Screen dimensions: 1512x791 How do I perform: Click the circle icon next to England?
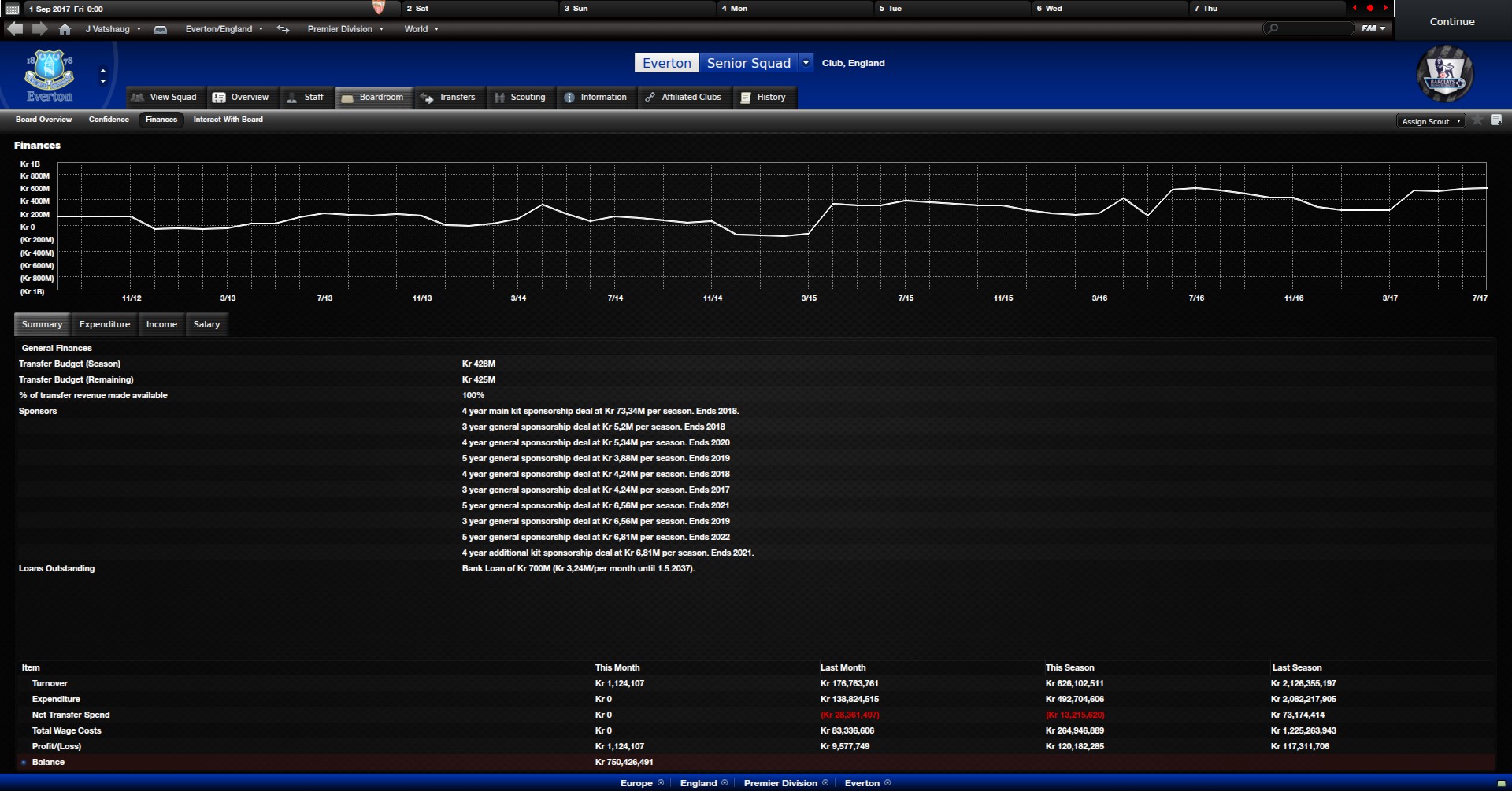(724, 782)
